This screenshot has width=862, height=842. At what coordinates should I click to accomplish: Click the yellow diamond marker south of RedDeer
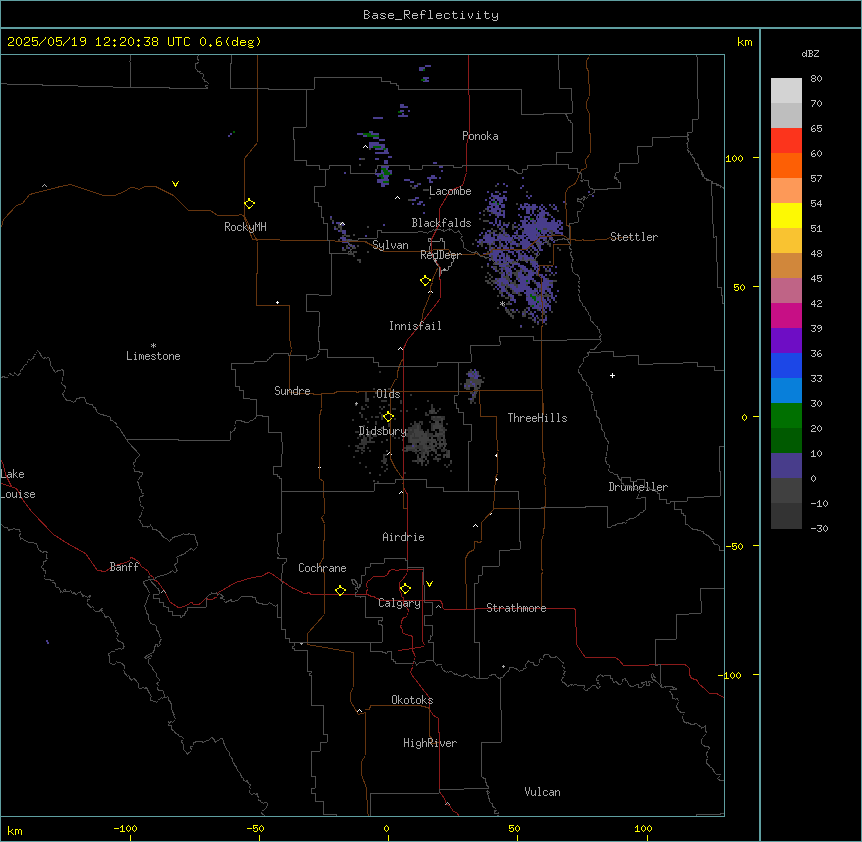426,281
